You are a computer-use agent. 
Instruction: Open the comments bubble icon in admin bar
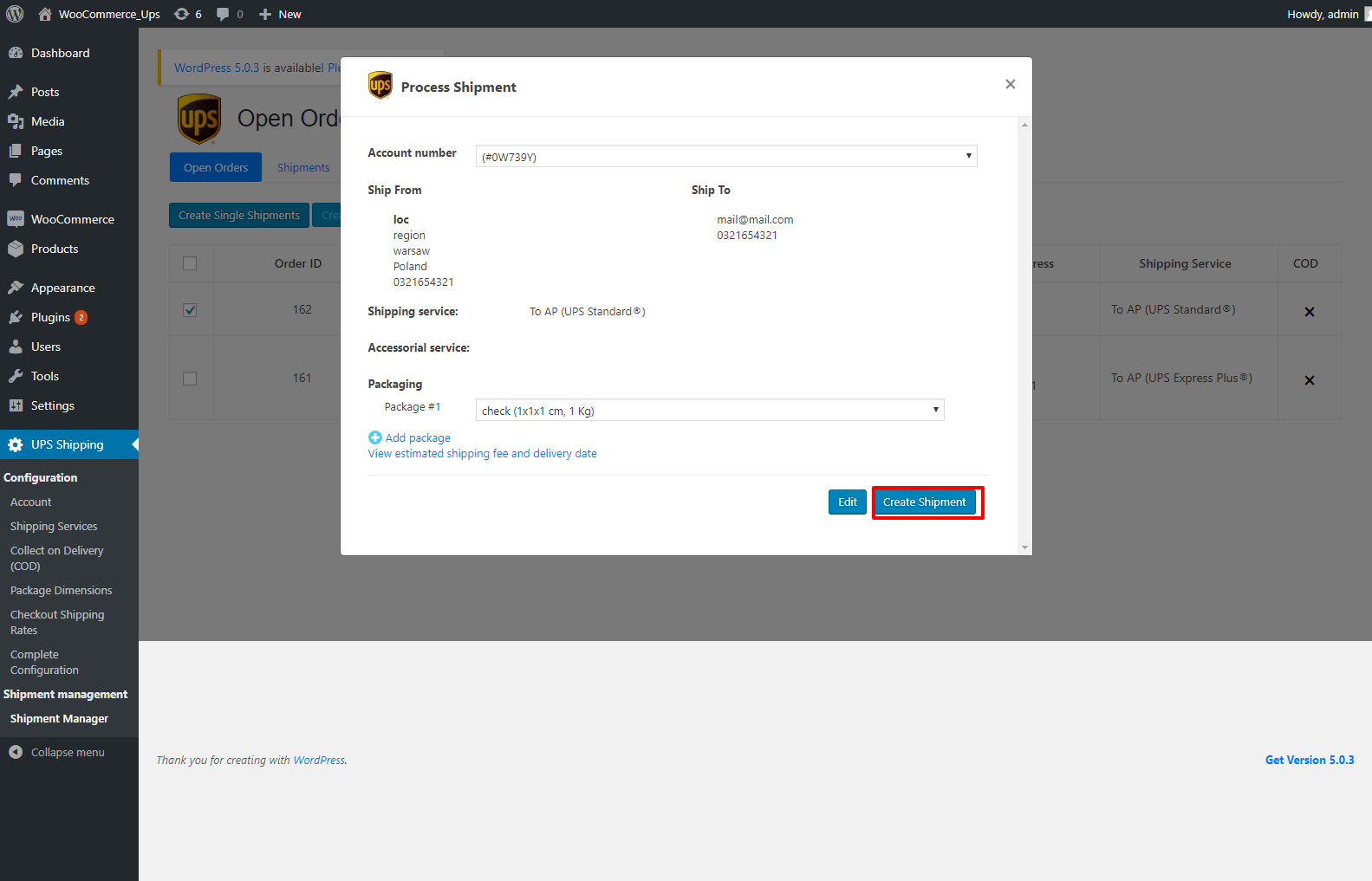(223, 14)
